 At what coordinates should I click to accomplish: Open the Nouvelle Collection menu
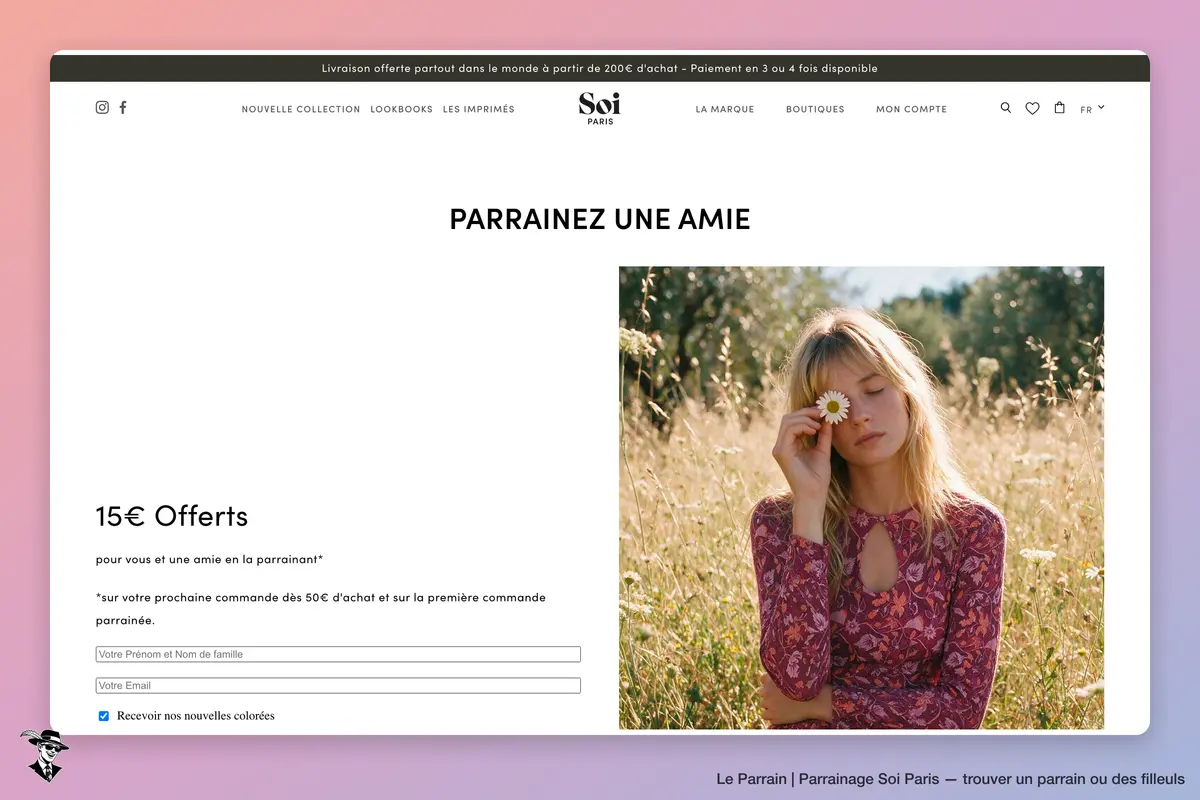click(301, 109)
